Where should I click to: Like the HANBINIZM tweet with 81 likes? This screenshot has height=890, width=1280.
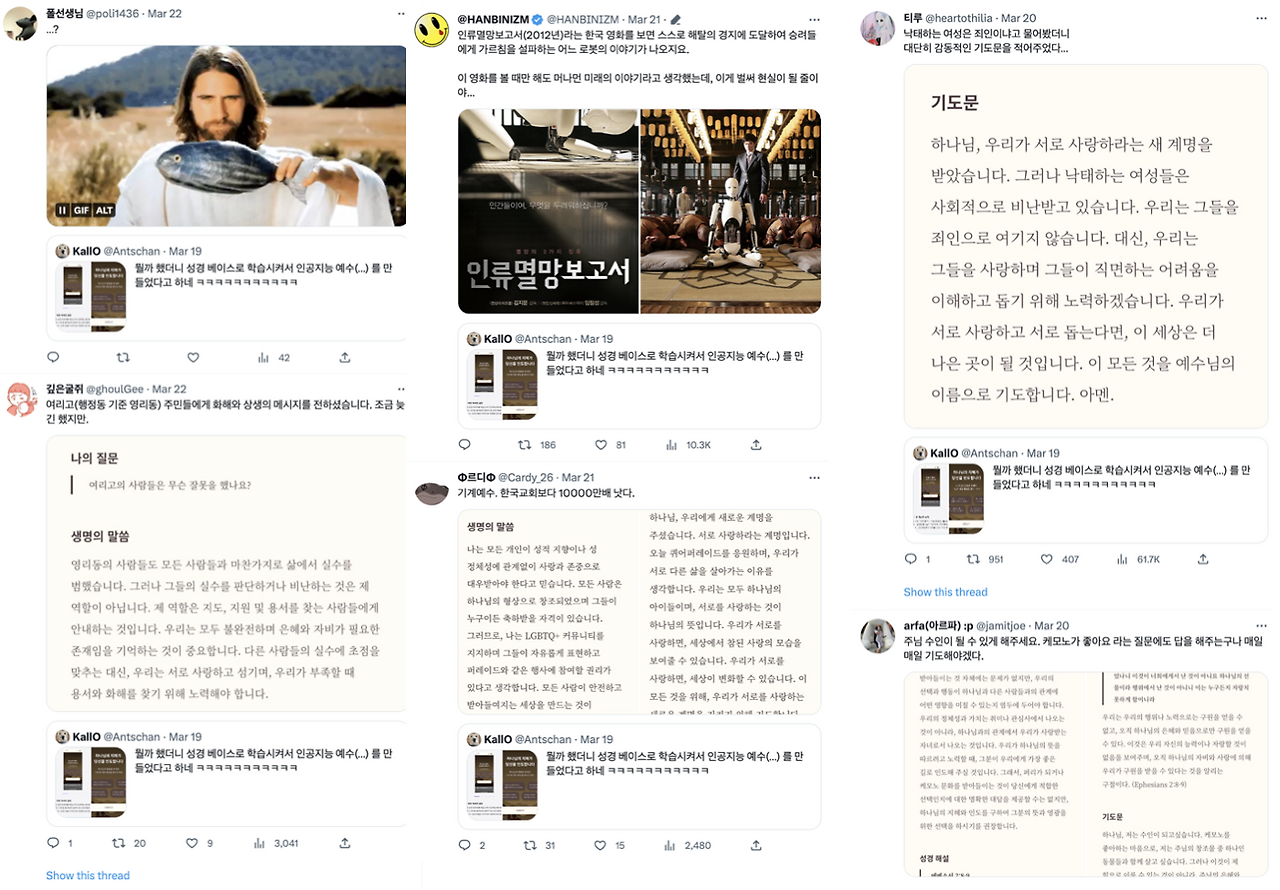tap(601, 445)
